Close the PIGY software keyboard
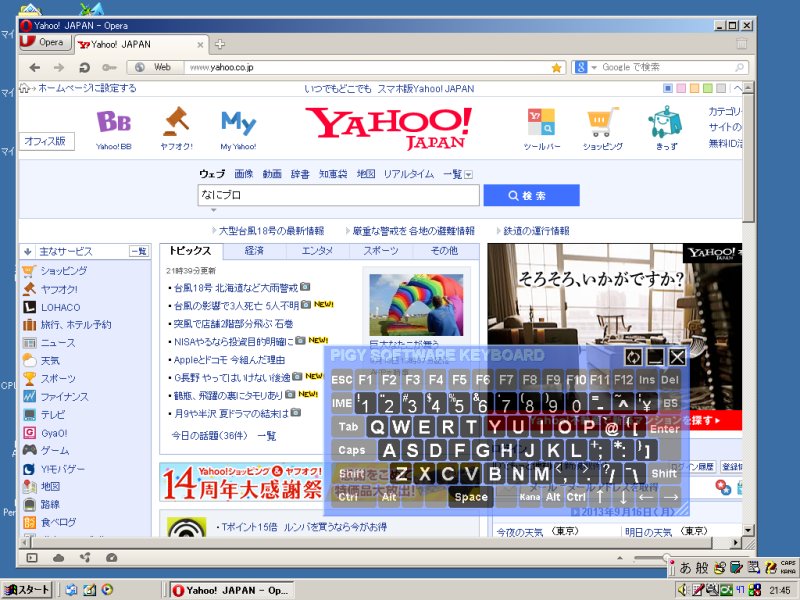This screenshot has height=600, width=800. tap(678, 357)
